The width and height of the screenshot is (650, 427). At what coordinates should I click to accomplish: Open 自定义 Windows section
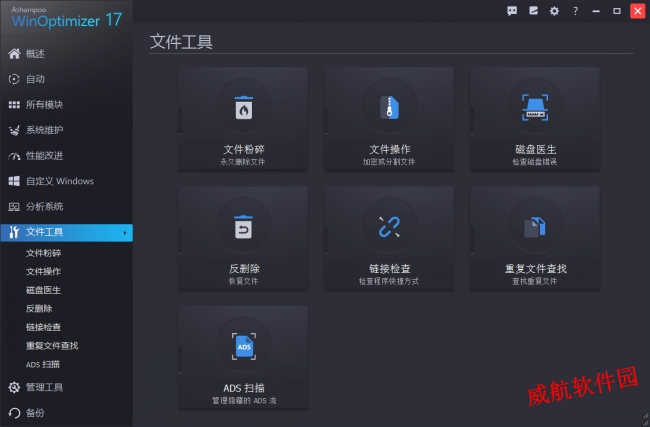(59, 181)
